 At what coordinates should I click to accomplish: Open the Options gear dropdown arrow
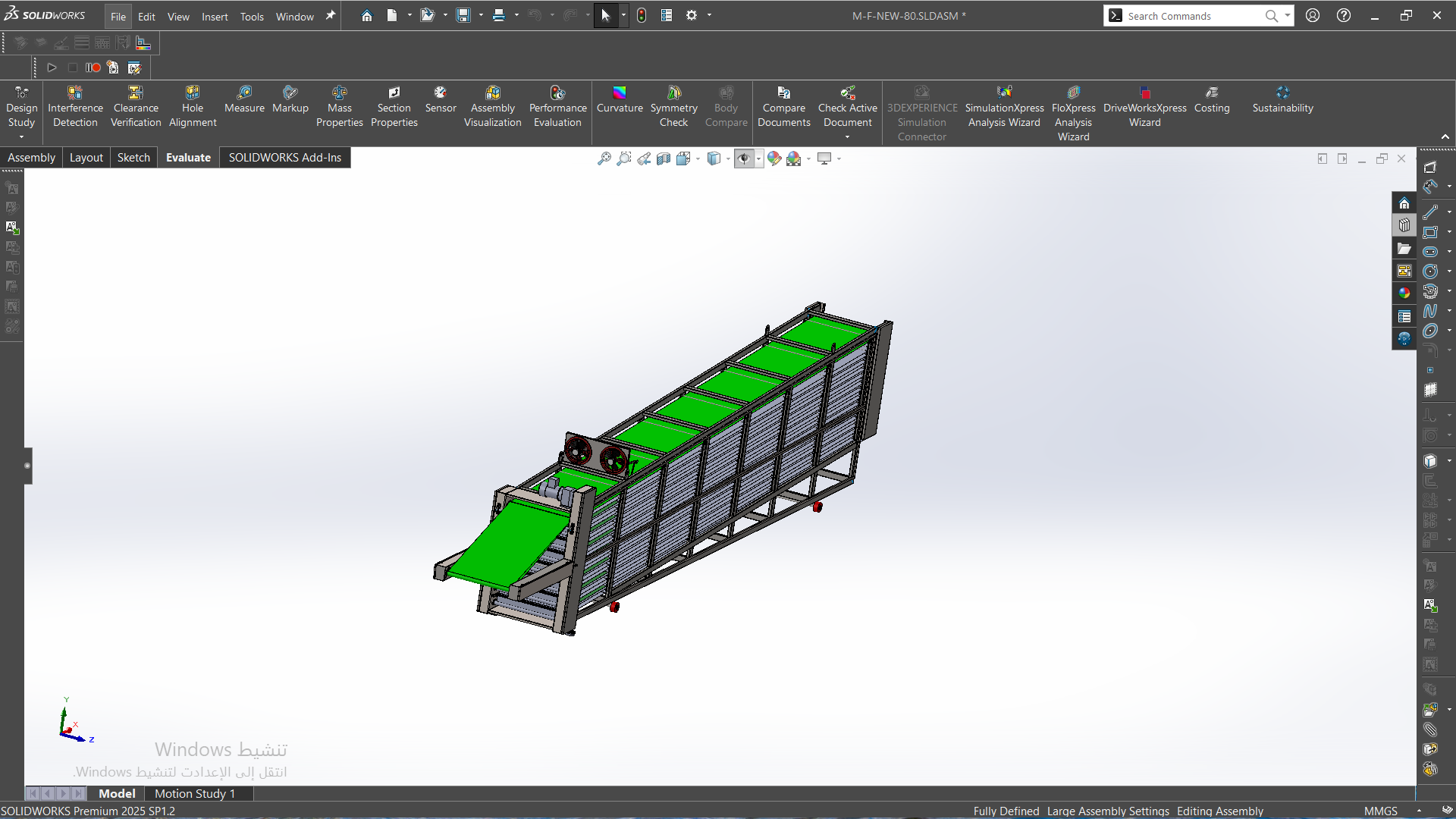pyautogui.click(x=709, y=15)
